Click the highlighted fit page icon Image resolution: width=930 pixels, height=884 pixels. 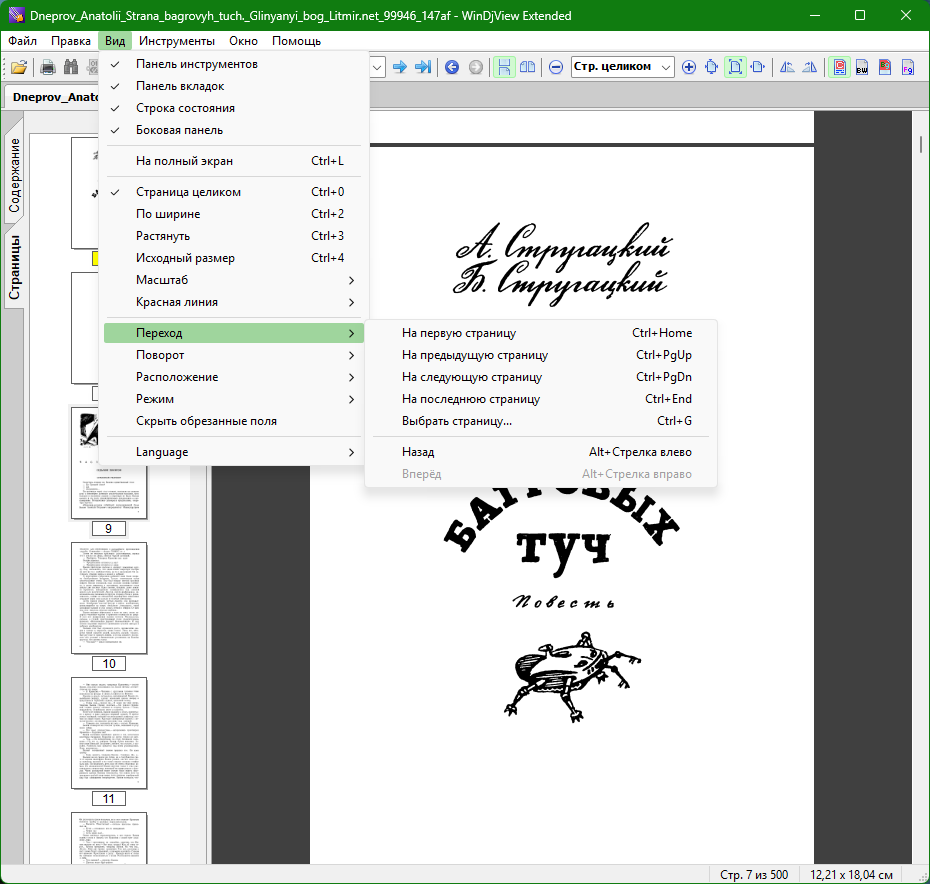pos(735,67)
